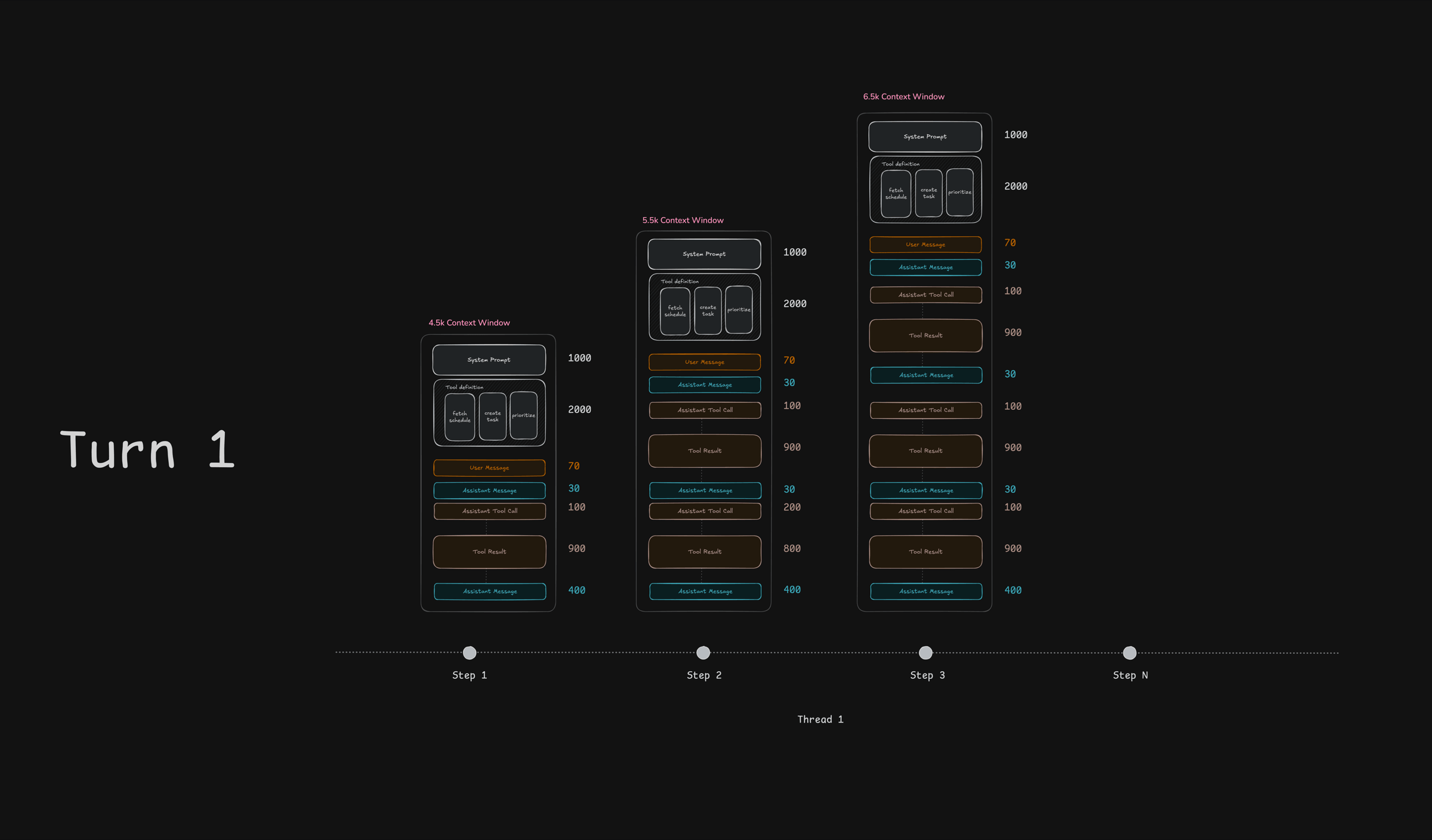Click the "200" token count

pos(792,507)
